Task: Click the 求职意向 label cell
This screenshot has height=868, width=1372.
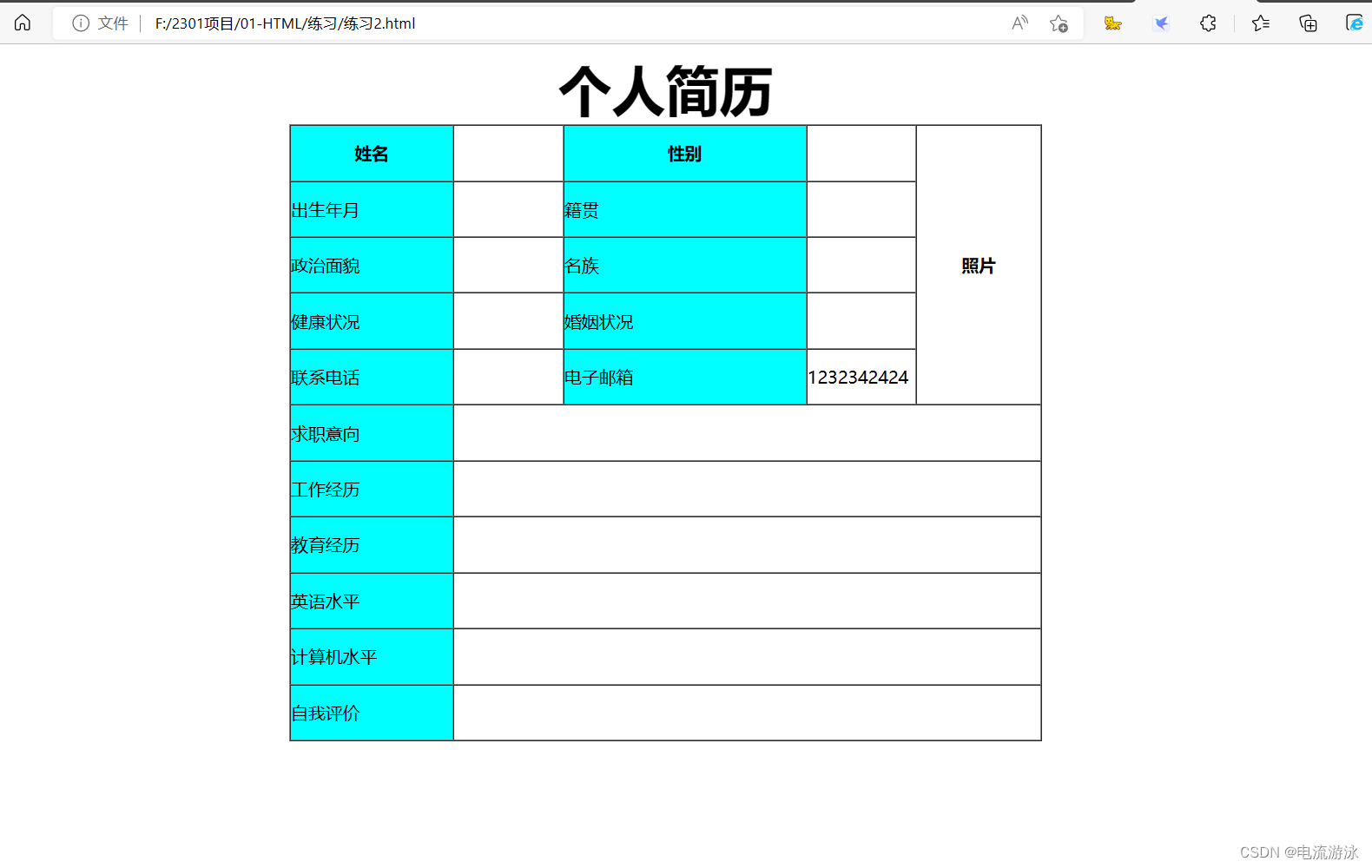Action: 372,433
